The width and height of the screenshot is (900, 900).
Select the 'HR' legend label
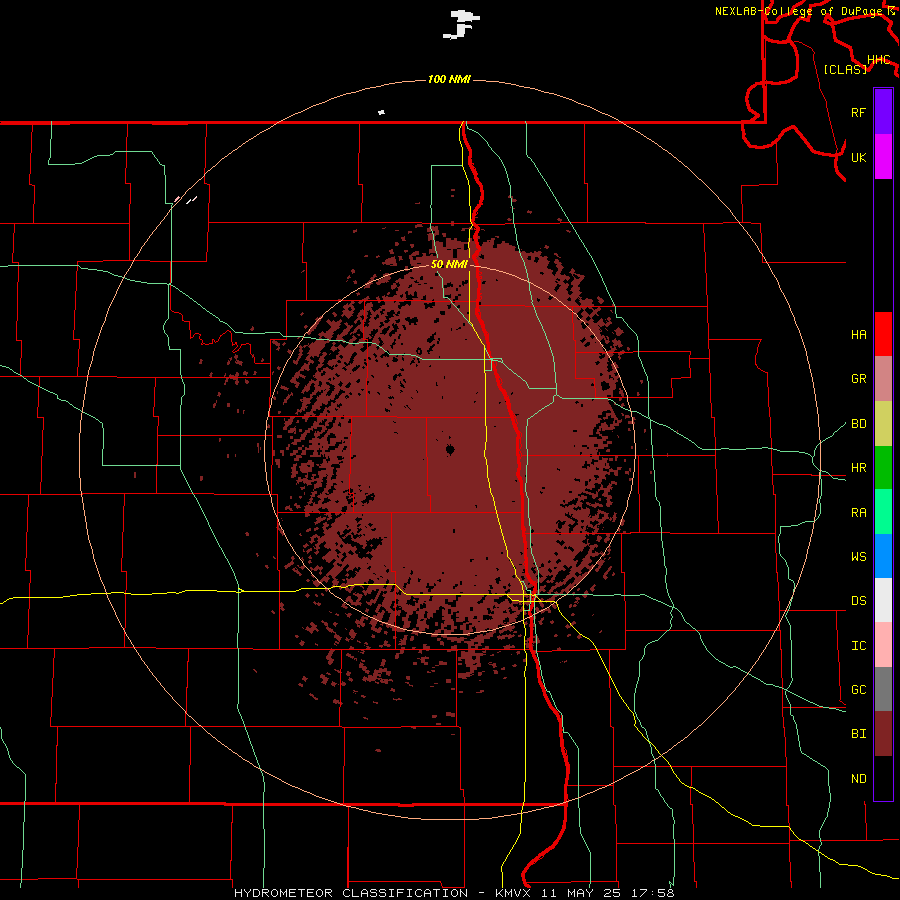pos(858,468)
